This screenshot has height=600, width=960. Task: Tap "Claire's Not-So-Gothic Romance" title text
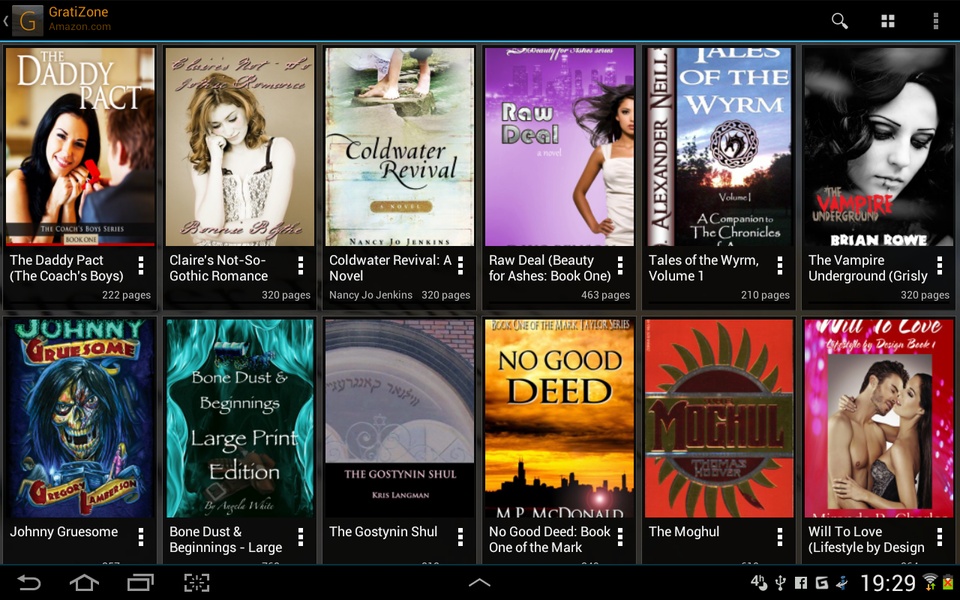coord(219,268)
